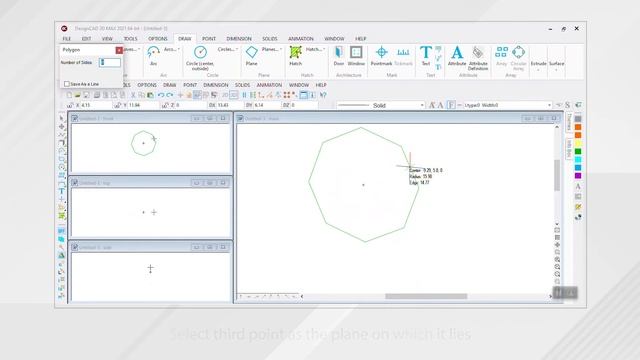
Task: Activate the Hatch tool
Action: 296,56
